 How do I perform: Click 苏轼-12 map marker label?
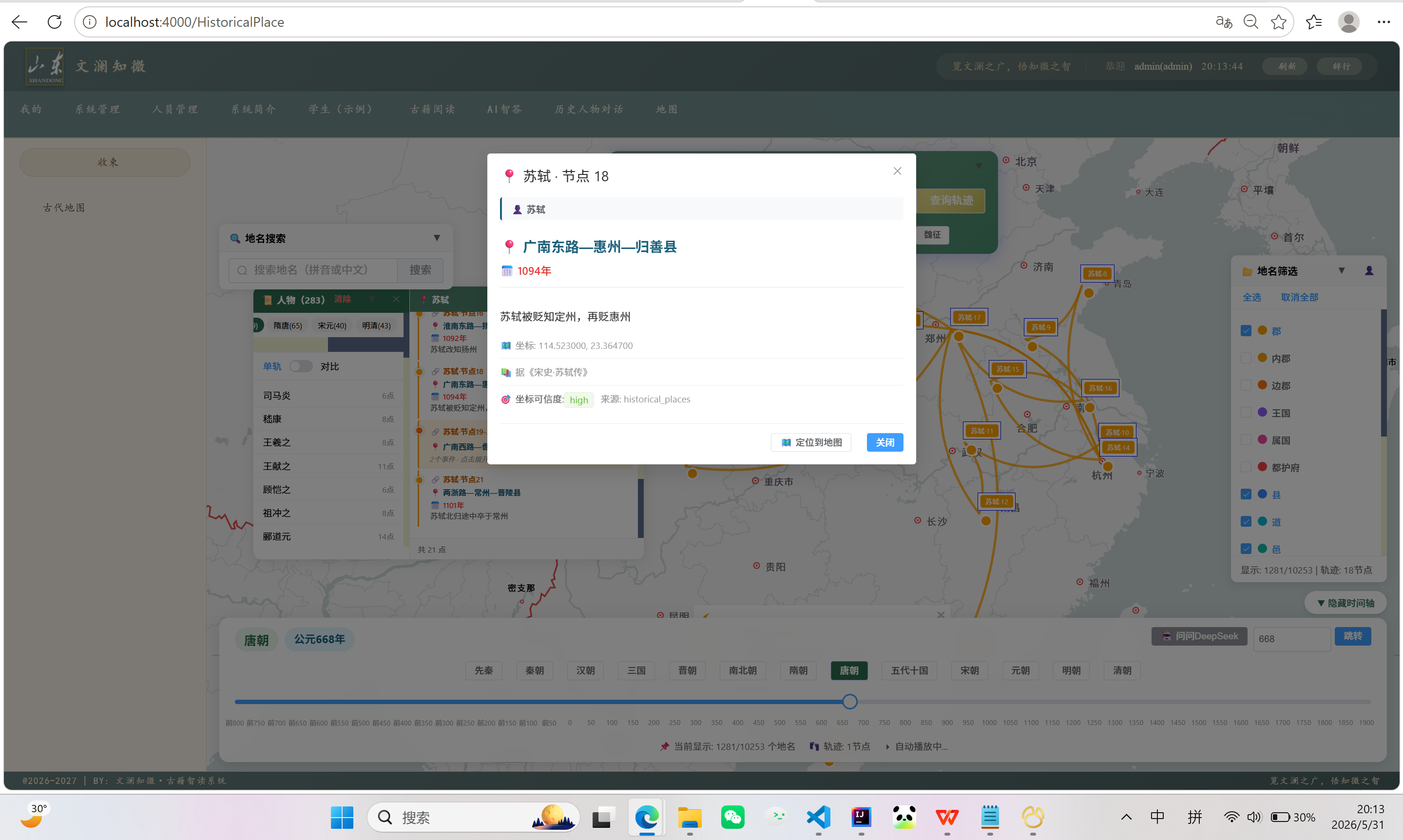coord(996,501)
